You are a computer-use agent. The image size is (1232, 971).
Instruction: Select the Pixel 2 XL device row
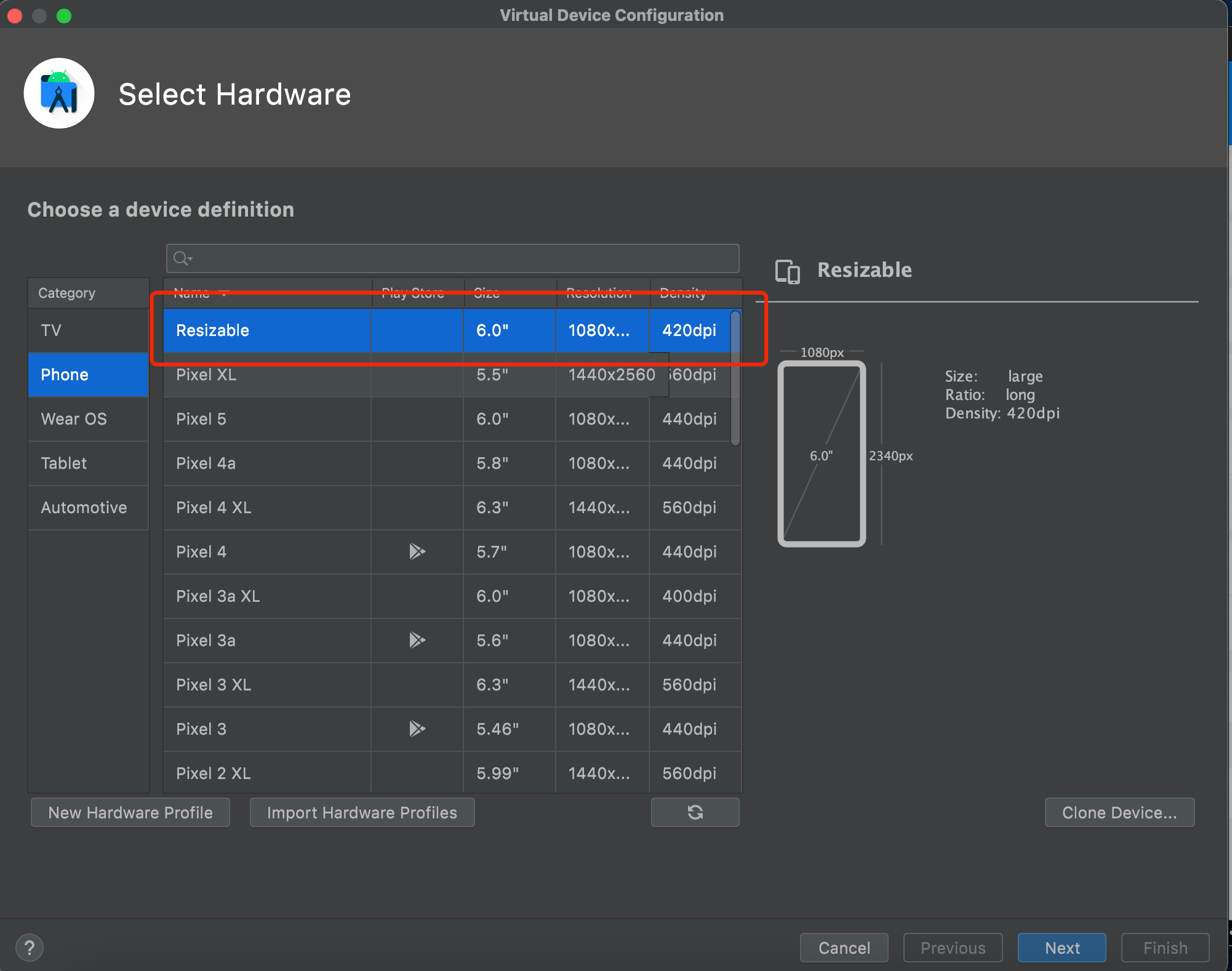(x=452, y=773)
